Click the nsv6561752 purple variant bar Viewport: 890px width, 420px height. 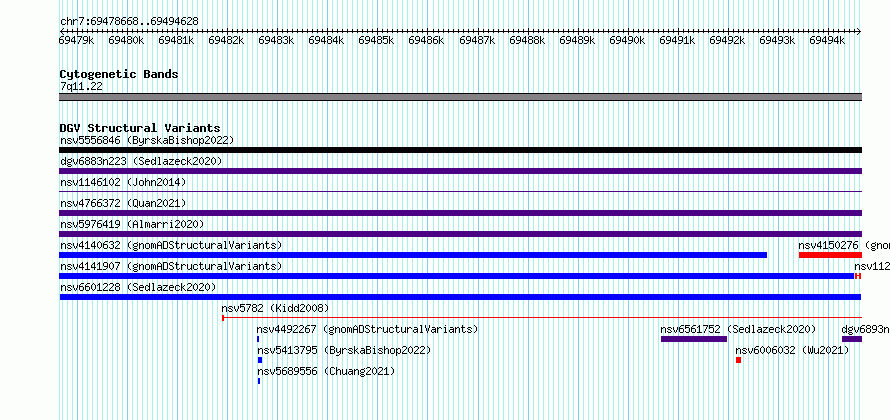click(x=694, y=339)
